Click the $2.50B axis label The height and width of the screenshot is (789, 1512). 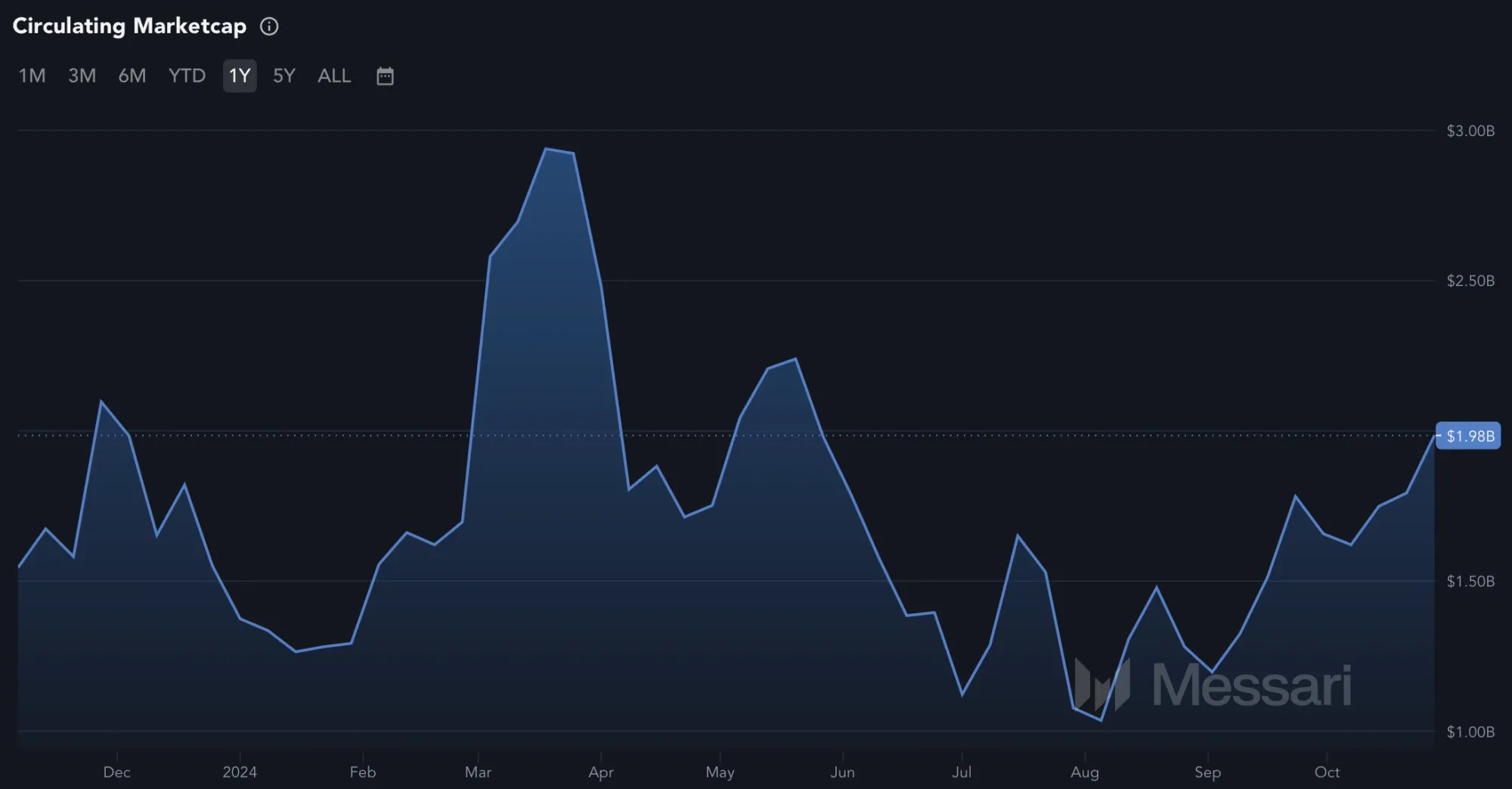(x=1470, y=281)
